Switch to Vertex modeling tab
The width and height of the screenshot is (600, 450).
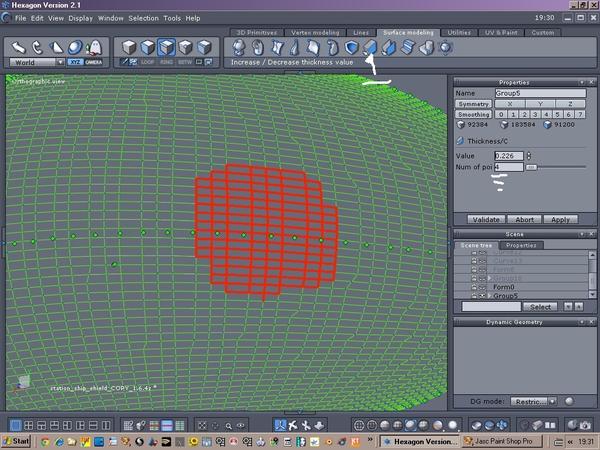coord(315,33)
